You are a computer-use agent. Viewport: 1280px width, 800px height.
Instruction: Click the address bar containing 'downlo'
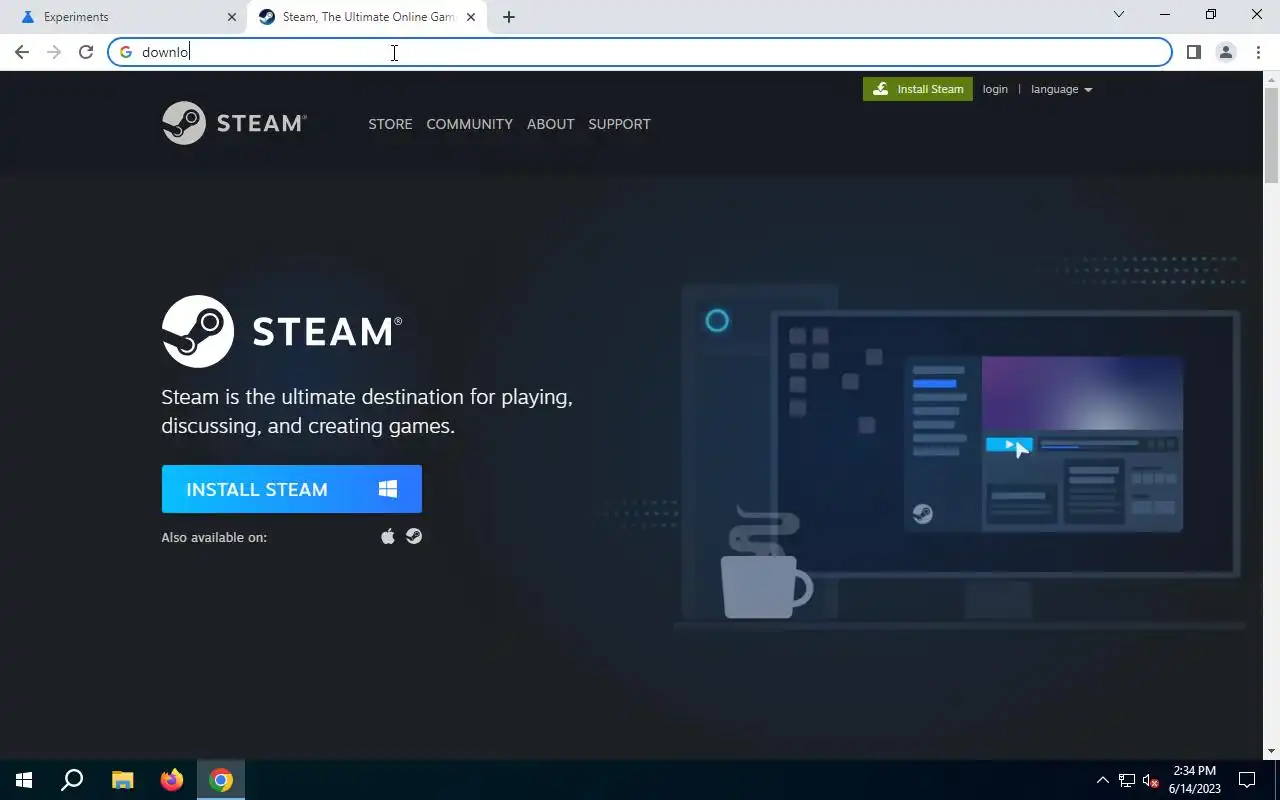coord(640,52)
